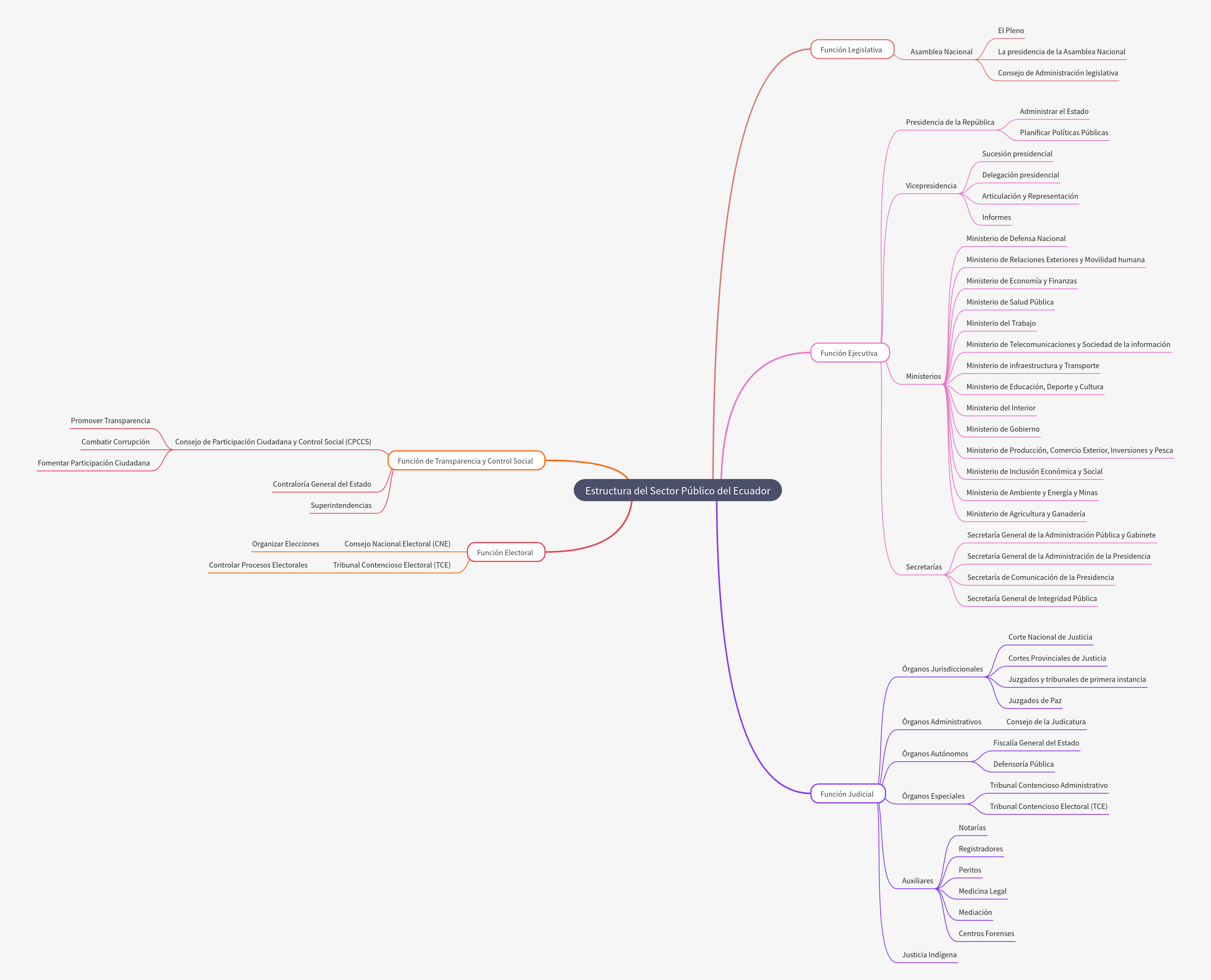
Task: Select the Secretarías node
Action: tap(924, 567)
